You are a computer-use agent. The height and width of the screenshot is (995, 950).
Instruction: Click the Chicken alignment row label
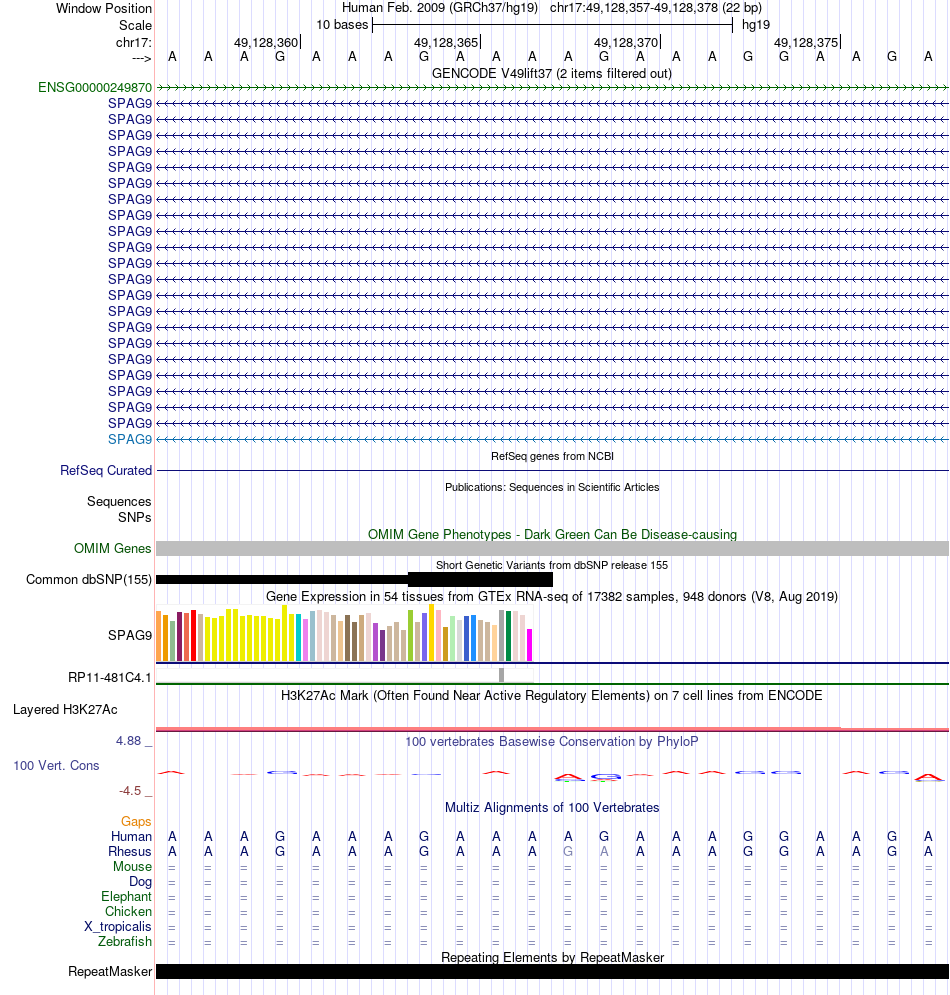(128, 911)
